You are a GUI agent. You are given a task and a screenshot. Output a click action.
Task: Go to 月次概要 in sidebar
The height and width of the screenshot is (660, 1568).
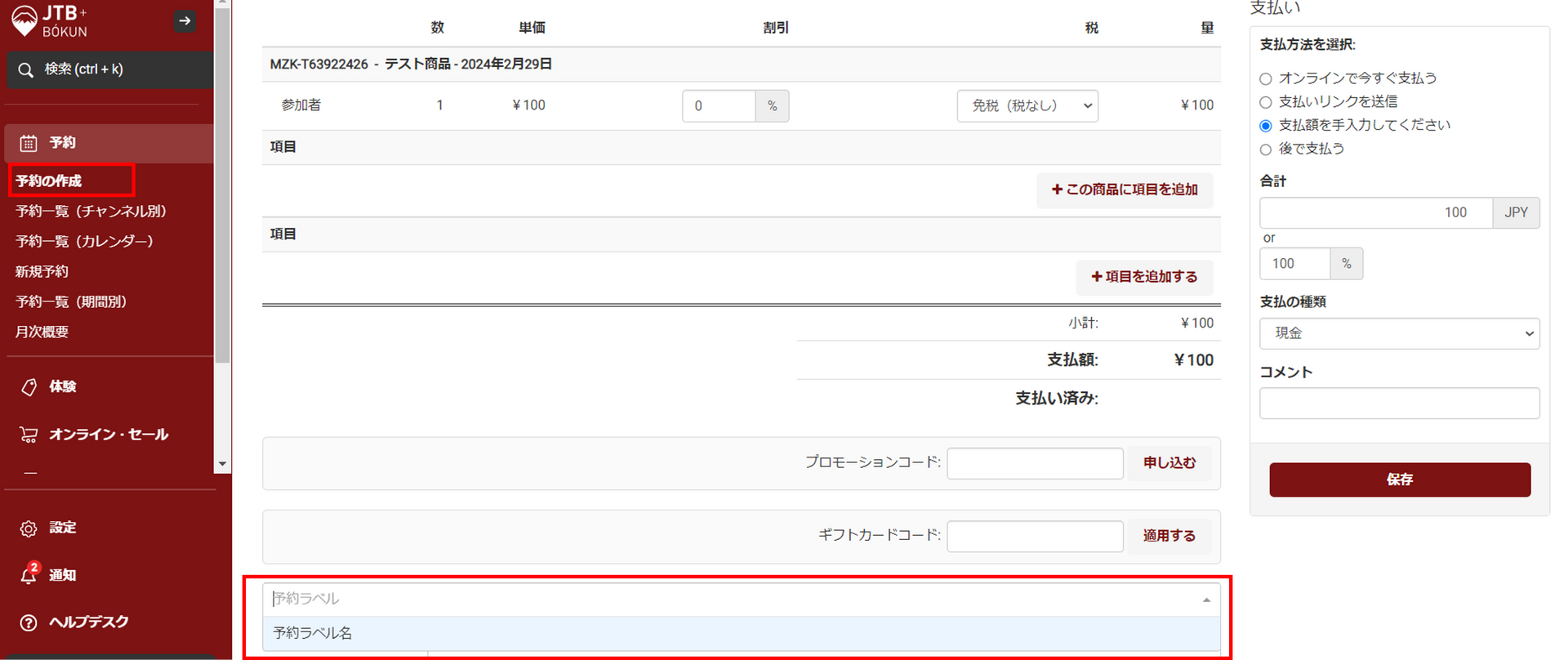pyautogui.click(x=42, y=332)
